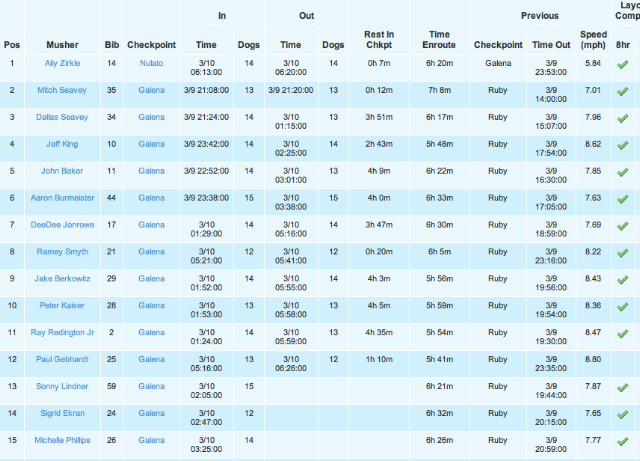Open Jeff King musher link
Screen dimensions: 640x461
62,144
